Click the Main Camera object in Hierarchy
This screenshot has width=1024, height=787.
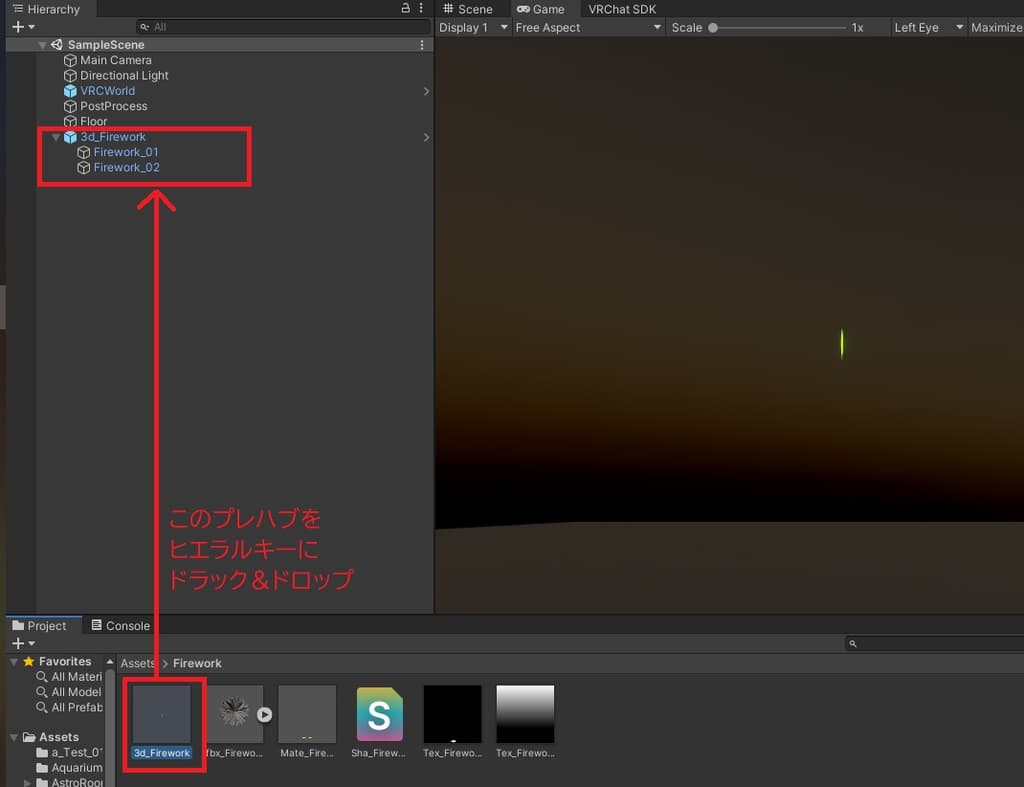pyautogui.click(x=115, y=60)
